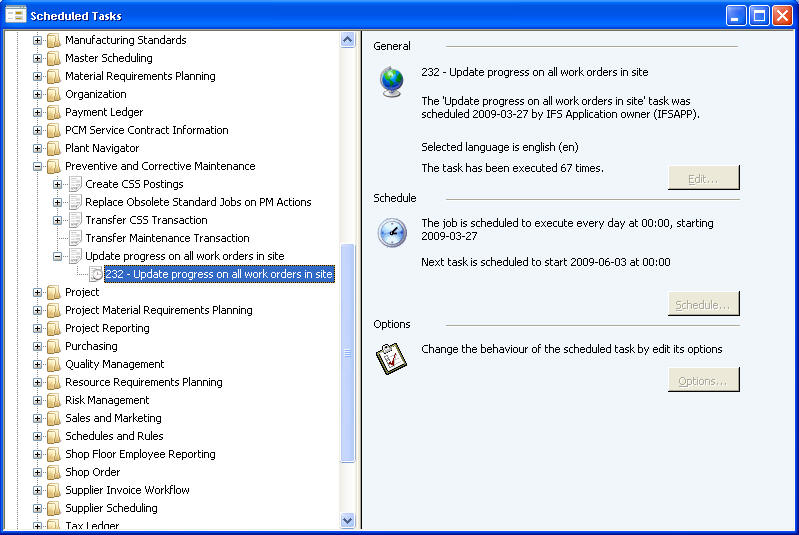Click the Quality Management folder icon
This screenshot has height=535, width=799.
click(54, 364)
